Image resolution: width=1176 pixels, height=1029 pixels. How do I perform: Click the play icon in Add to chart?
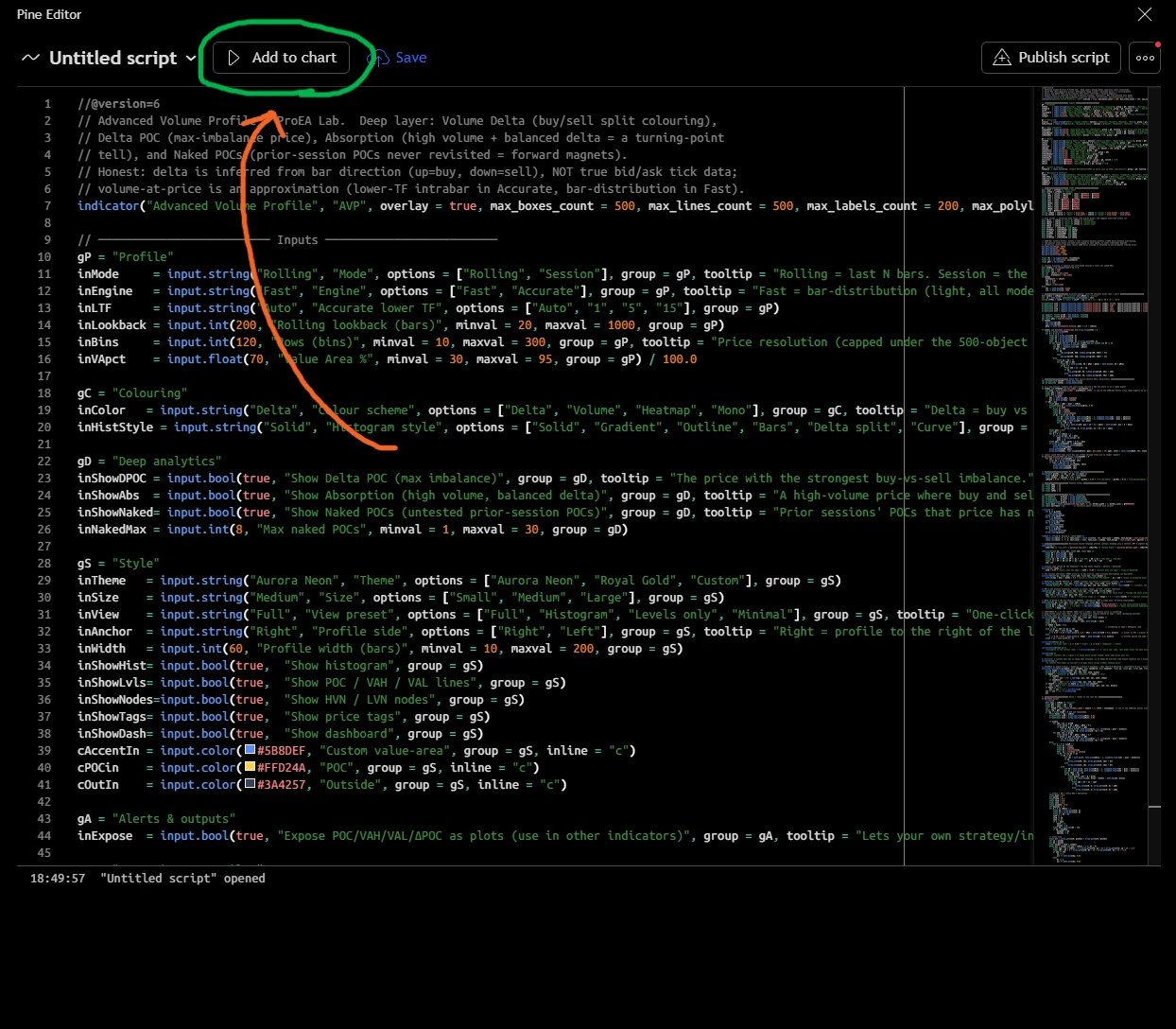(x=233, y=58)
